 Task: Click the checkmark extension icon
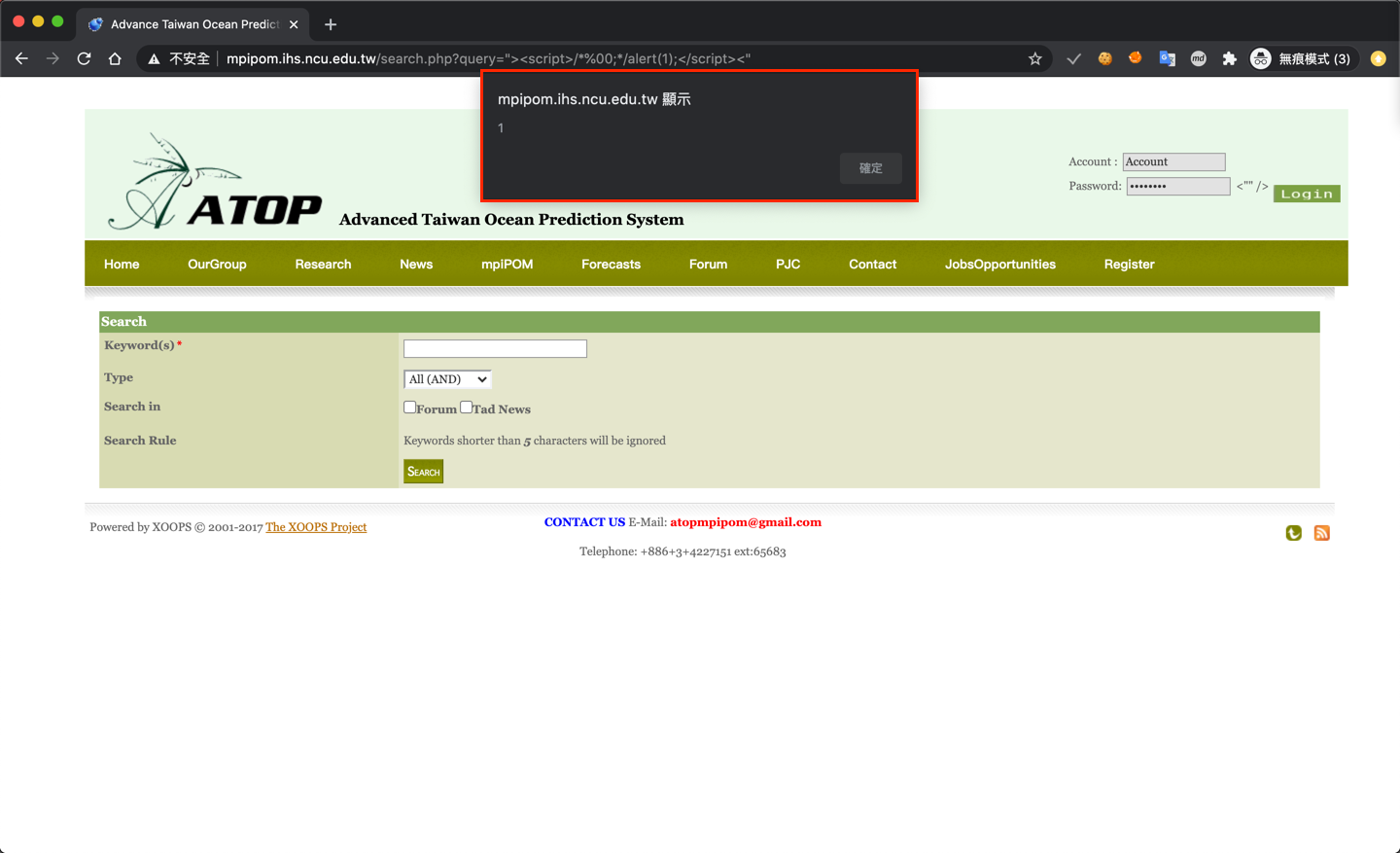coord(1073,58)
